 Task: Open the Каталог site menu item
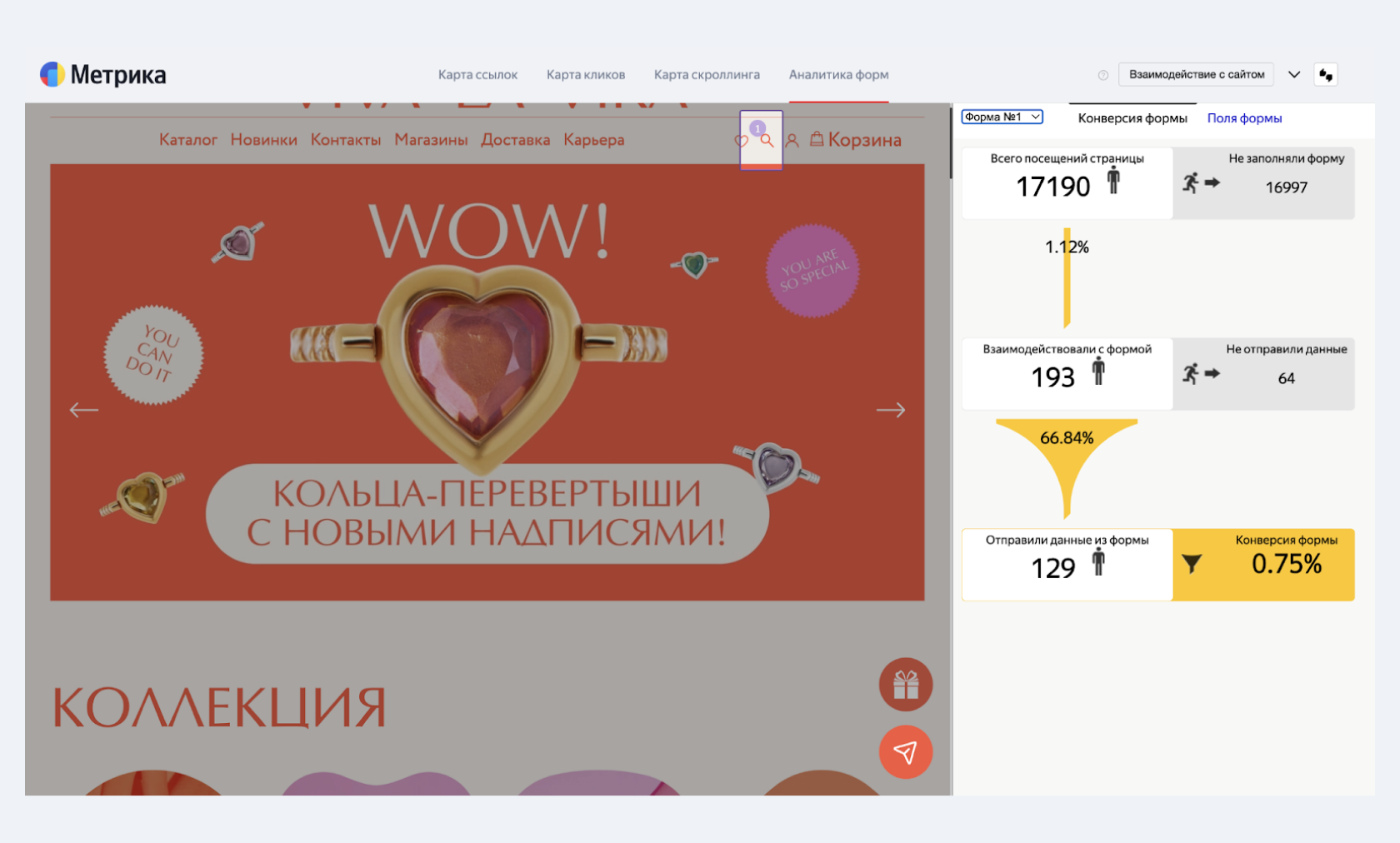188,140
